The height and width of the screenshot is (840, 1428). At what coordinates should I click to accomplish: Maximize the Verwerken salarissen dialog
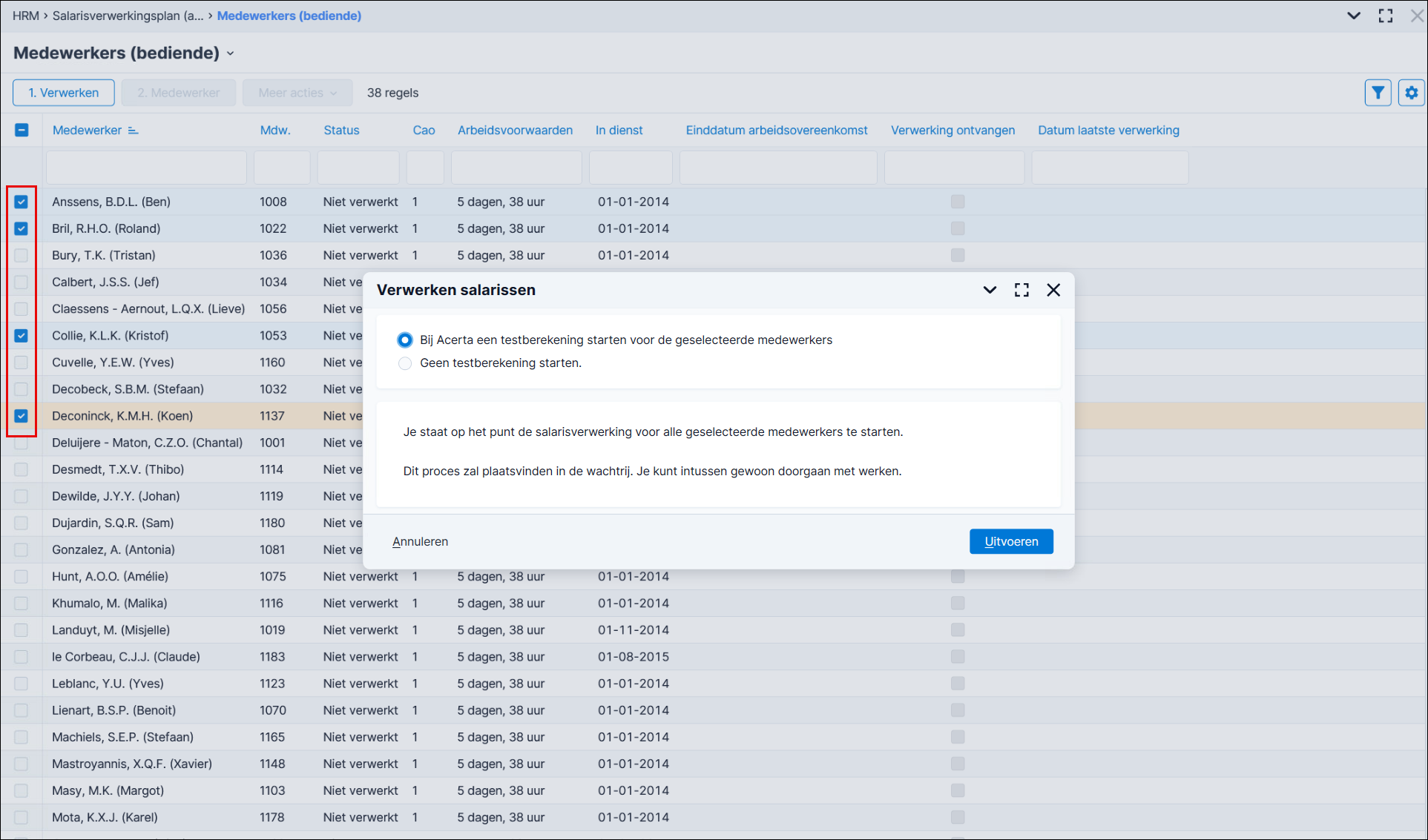tap(1021, 290)
